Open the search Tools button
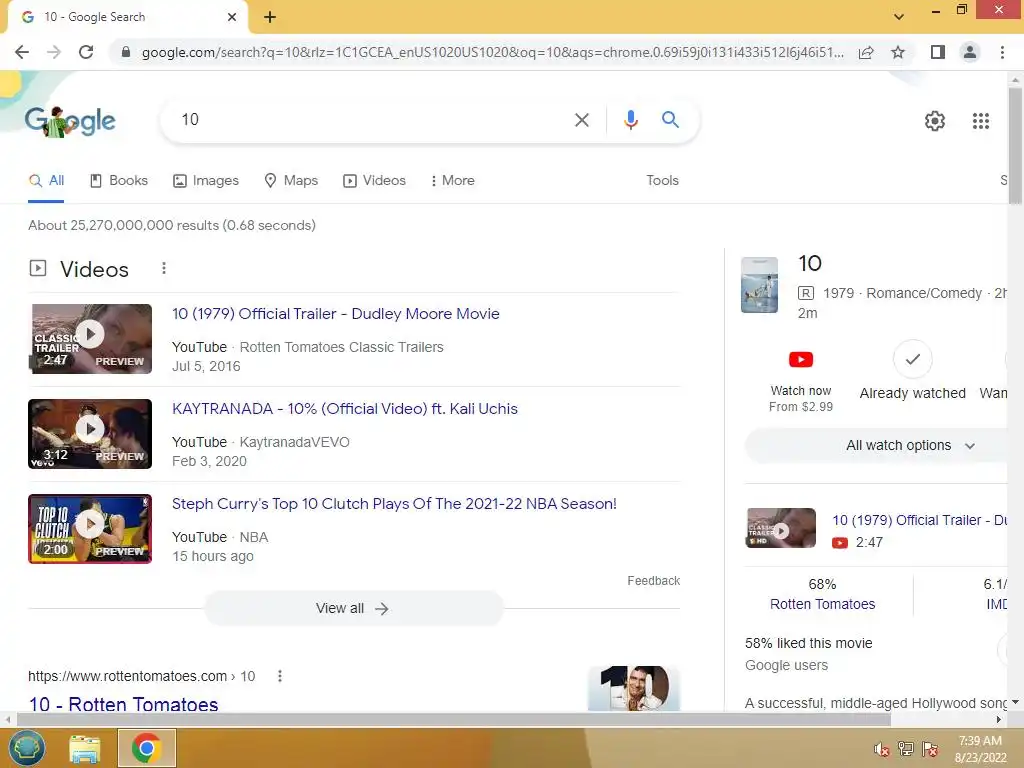 tap(662, 181)
